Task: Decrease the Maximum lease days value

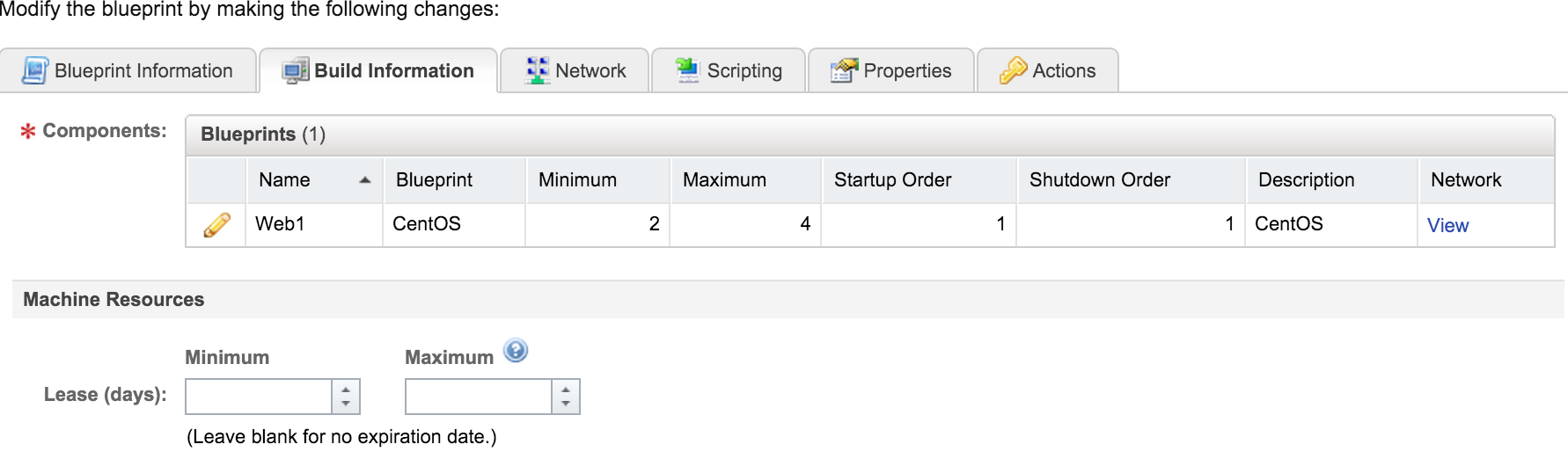Action: [566, 404]
